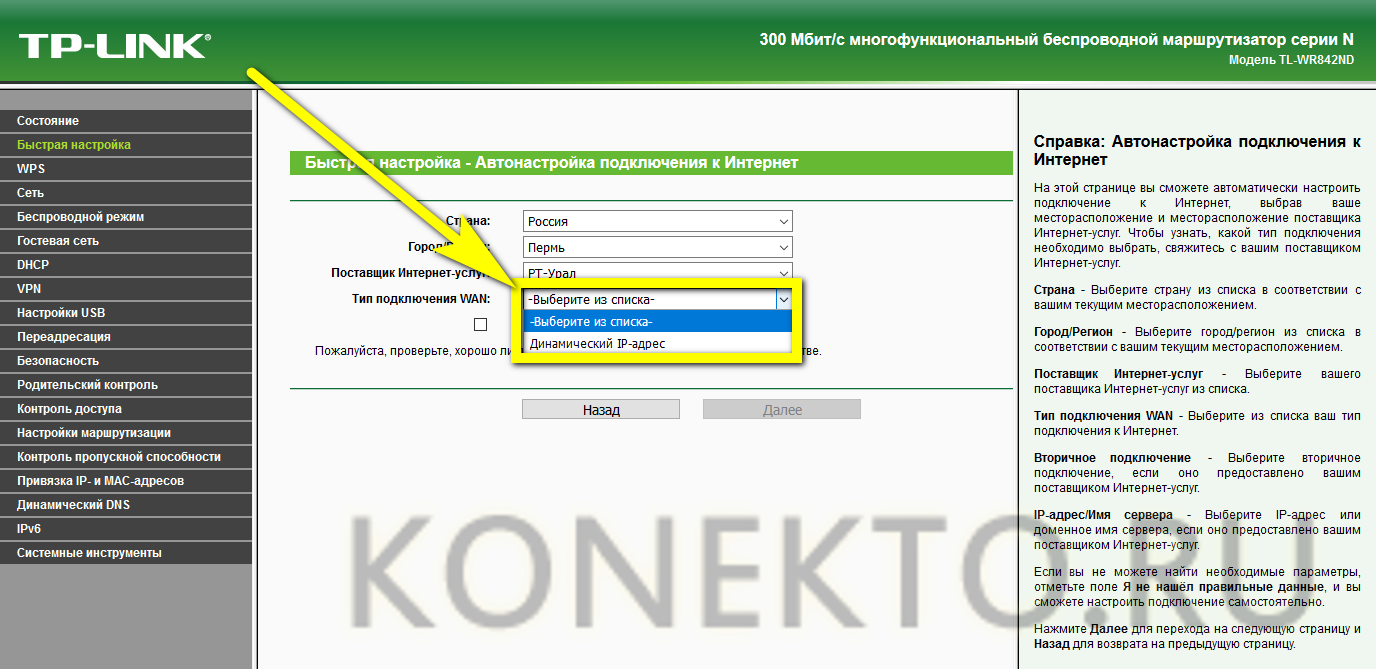The height and width of the screenshot is (669, 1376).
Task: Open the Состояние menu item
Action: [x=126, y=121]
